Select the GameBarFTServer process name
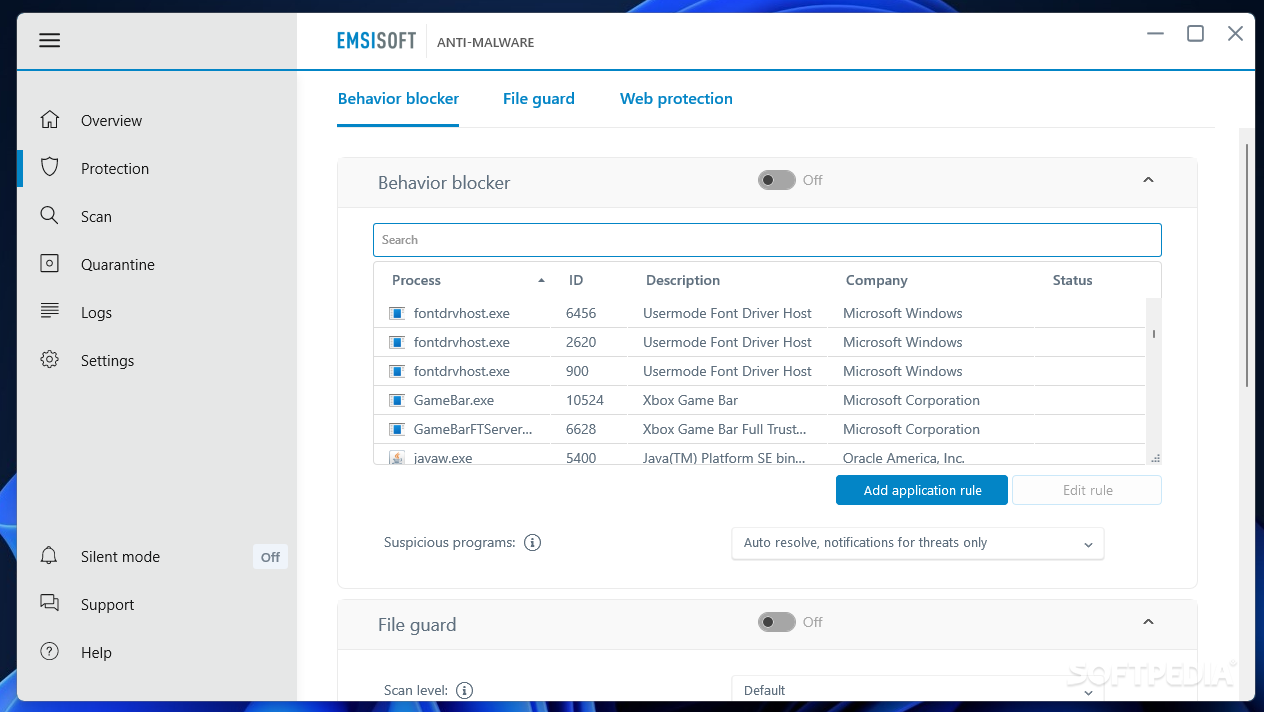Screen dimensions: 1264x712 (473, 429)
